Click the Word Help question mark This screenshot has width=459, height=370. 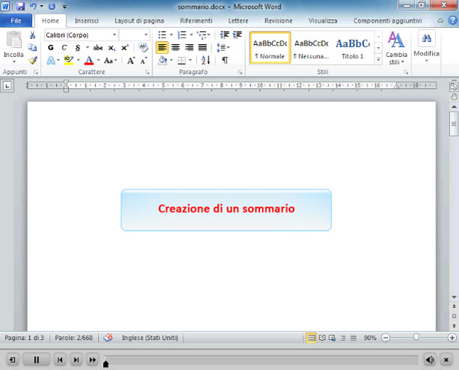click(x=452, y=21)
